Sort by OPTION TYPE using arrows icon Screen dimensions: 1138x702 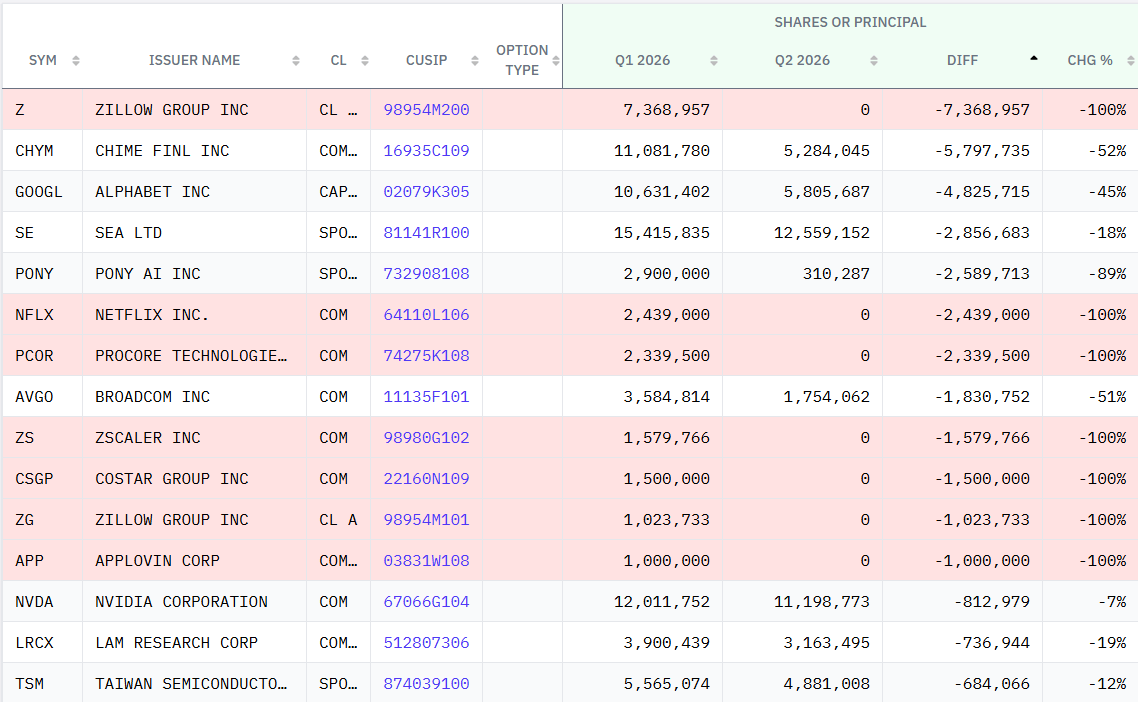[x=555, y=61]
